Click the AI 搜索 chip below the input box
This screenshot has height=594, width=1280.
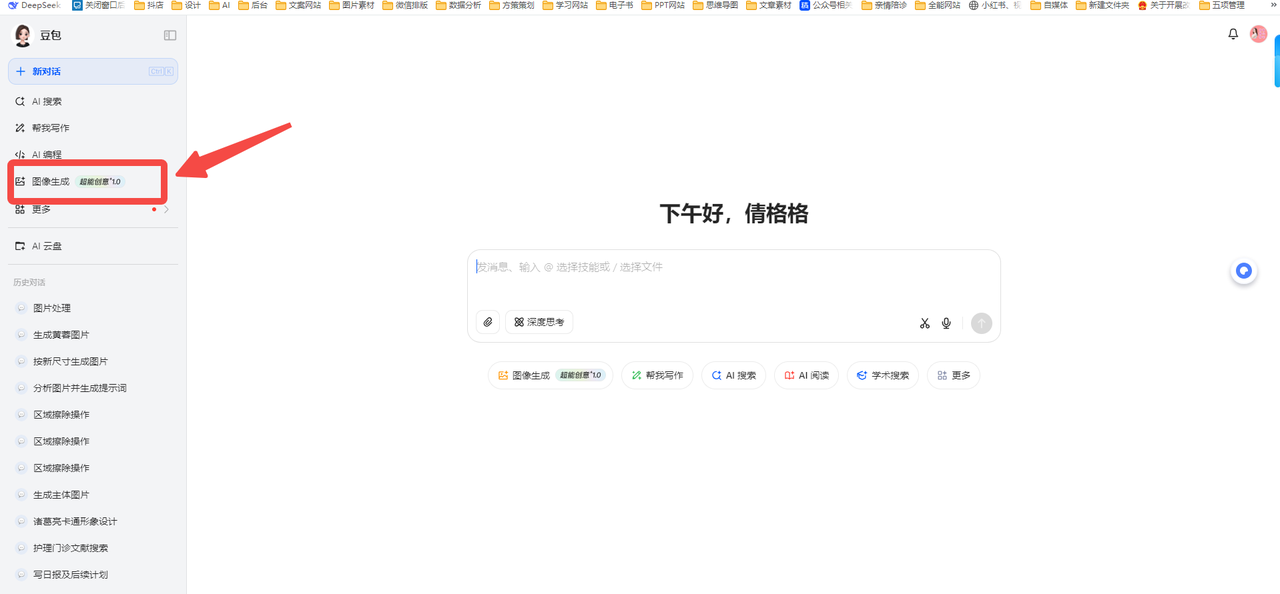[734, 375]
